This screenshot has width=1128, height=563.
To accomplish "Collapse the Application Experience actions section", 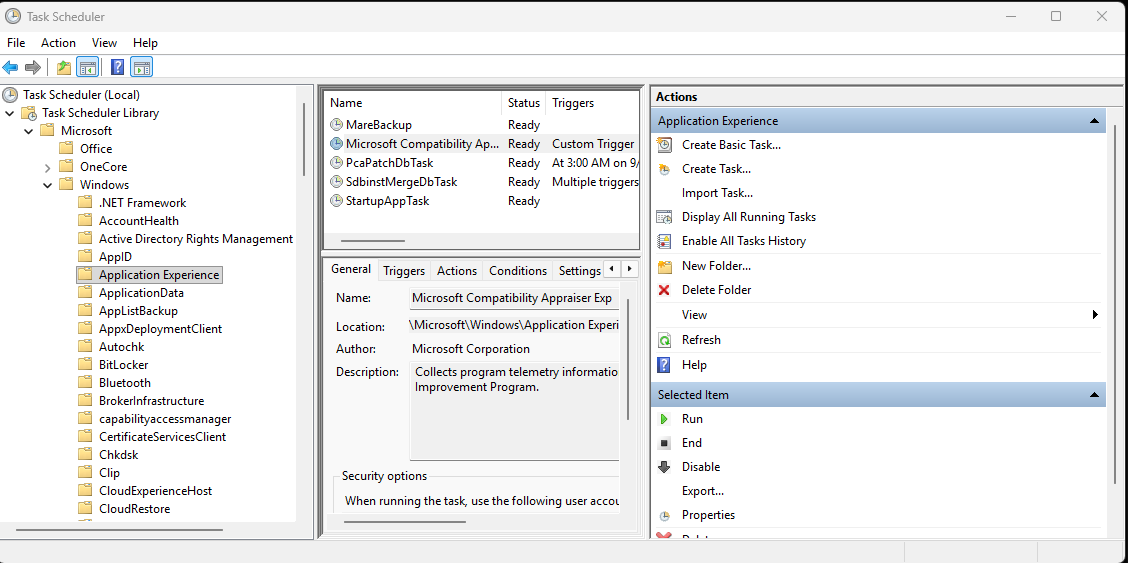I will [x=1093, y=121].
